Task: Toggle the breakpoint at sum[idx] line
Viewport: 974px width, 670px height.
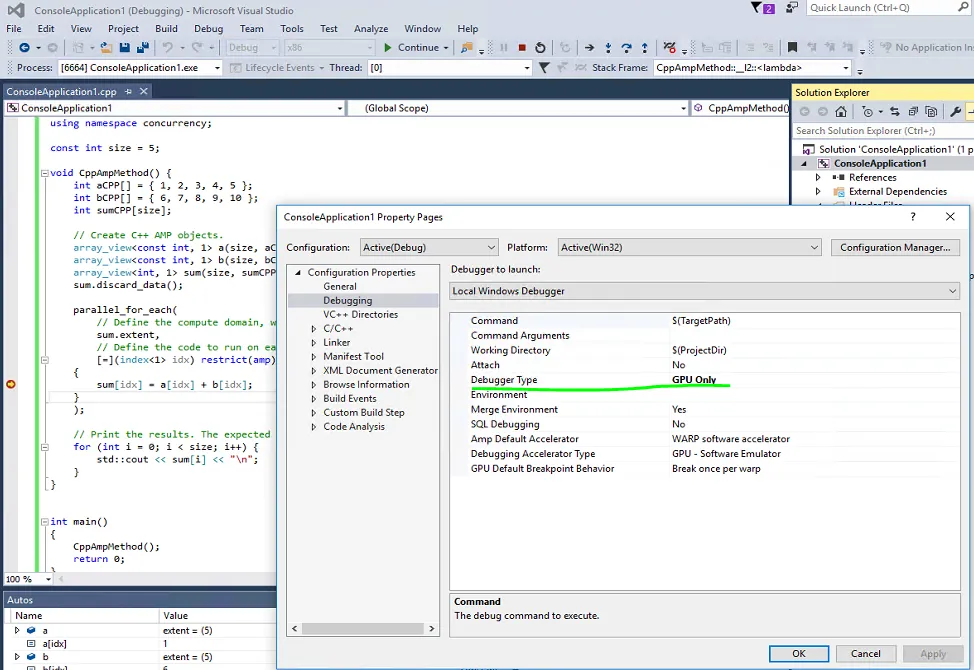Action: click(11, 384)
